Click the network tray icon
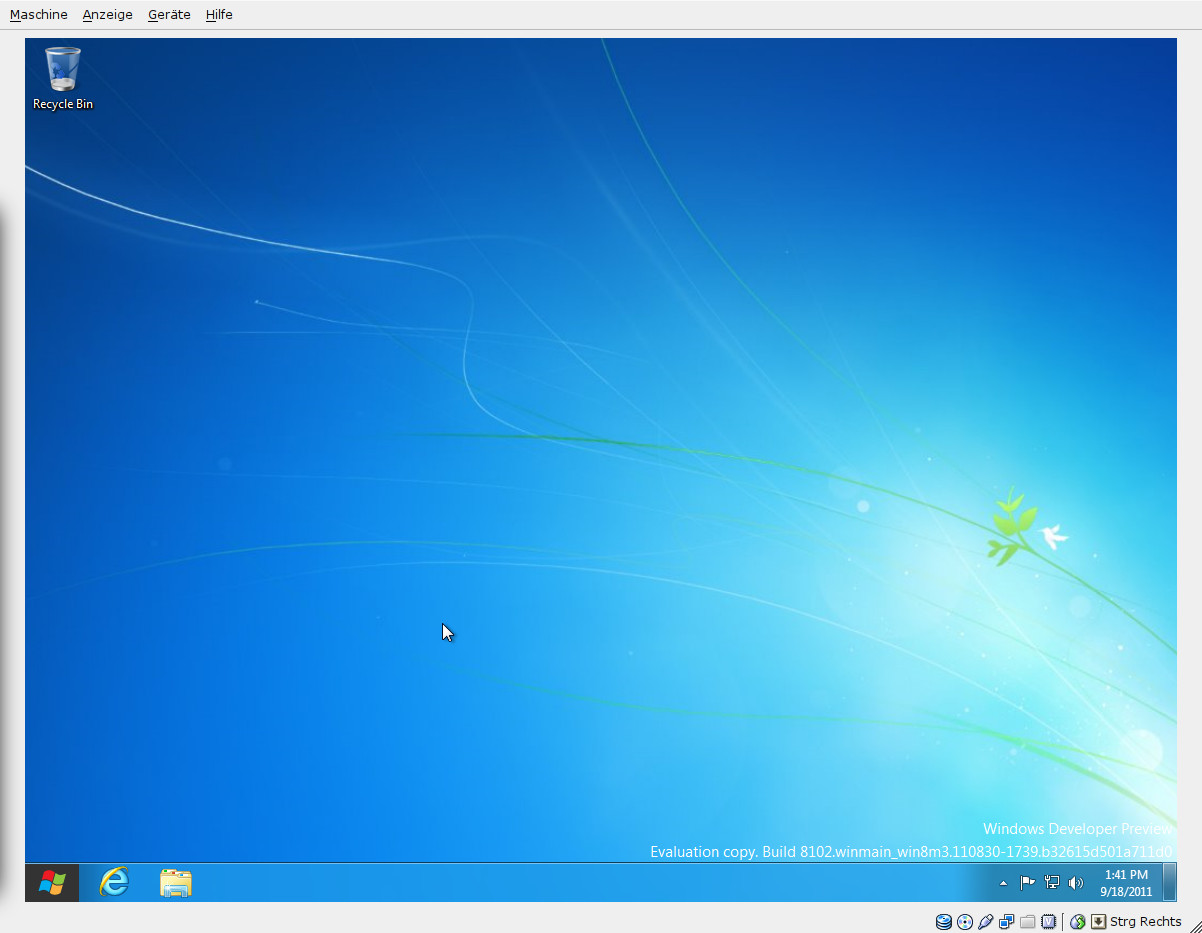The height and width of the screenshot is (933, 1202). pyautogui.click(x=1051, y=882)
